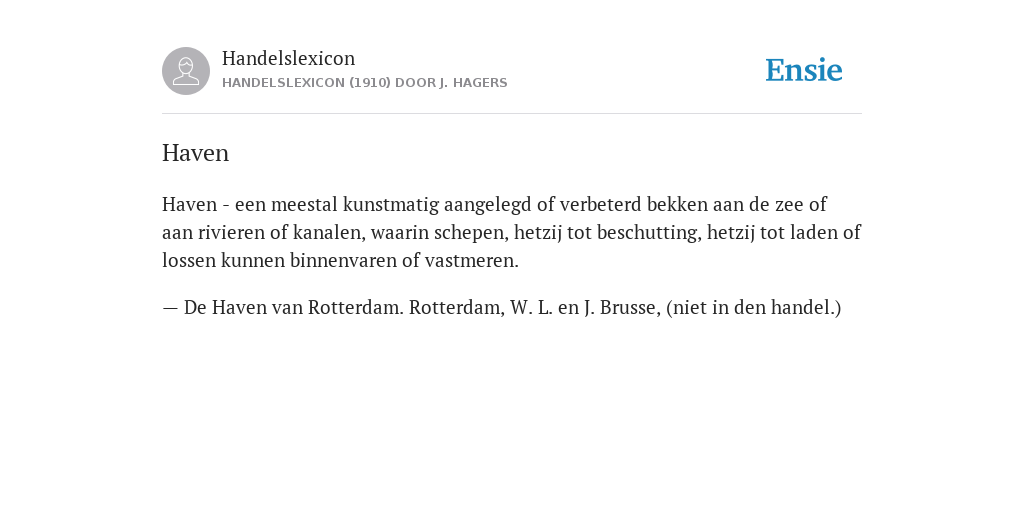Click the De Haven van Rotterdam reference line

502,308
